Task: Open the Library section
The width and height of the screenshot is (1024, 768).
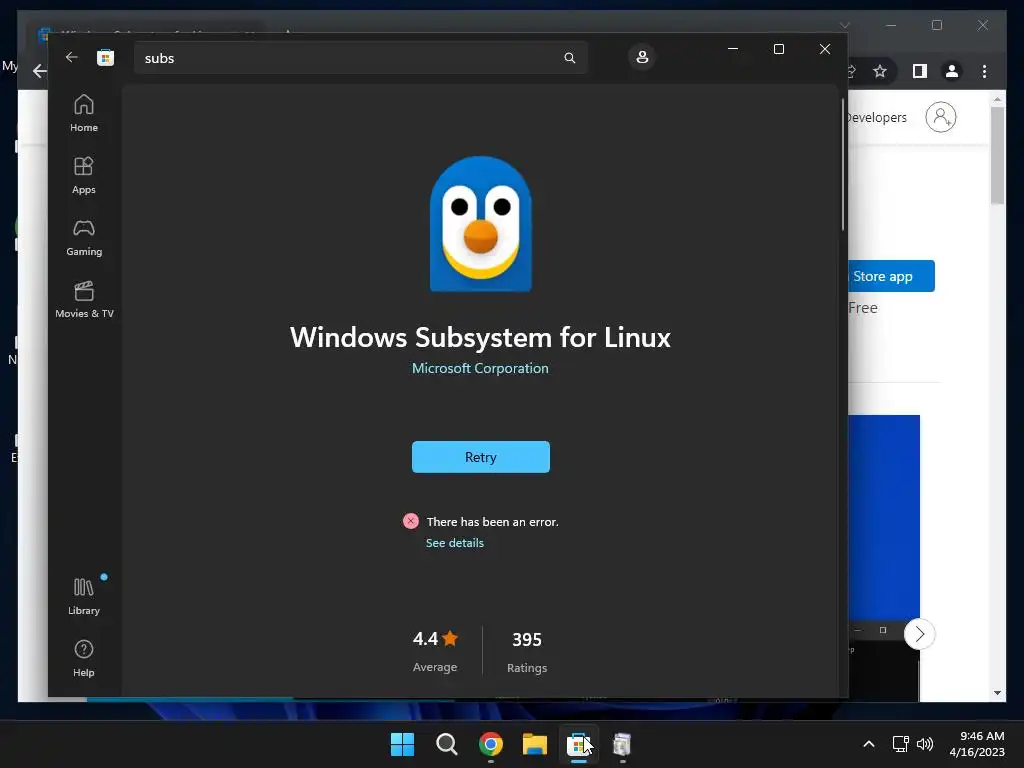Action: (x=84, y=596)
